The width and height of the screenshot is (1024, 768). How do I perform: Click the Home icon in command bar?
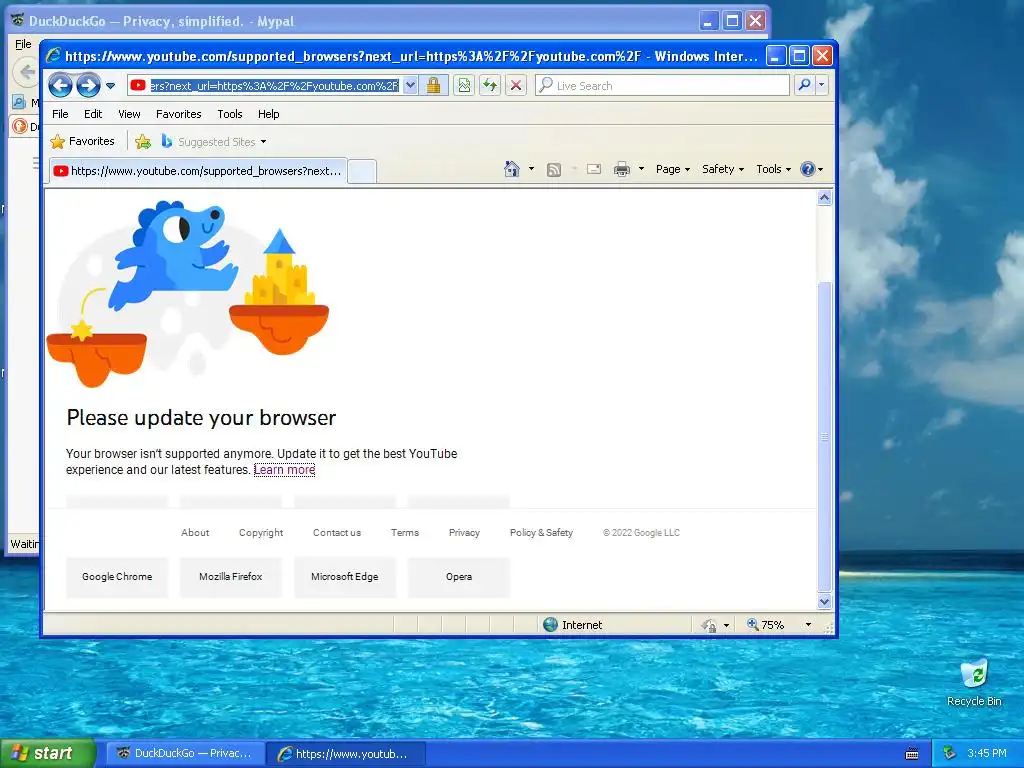pyautogui.click(x=511, y=169)
